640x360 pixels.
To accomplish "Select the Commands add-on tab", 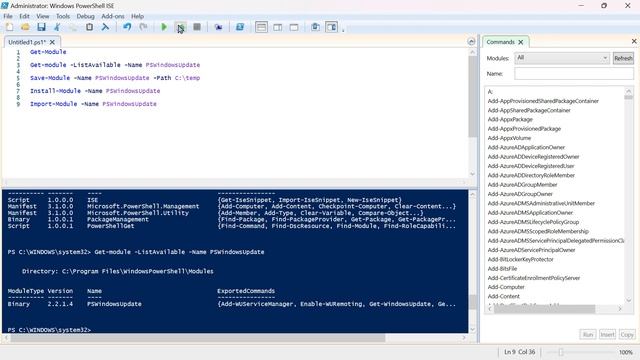I will (x=500, y=42).
